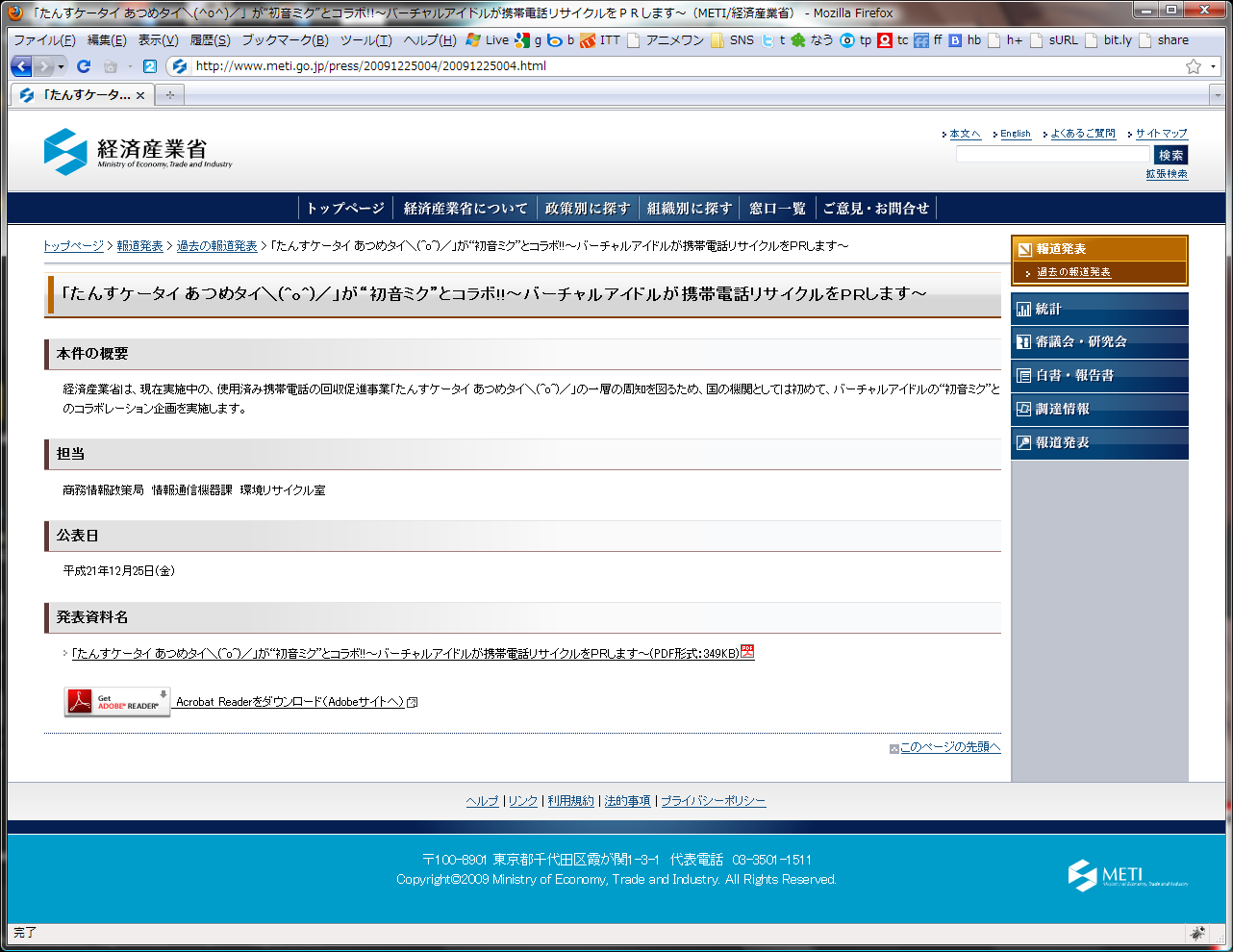Open the ブックマーク(B) menu

click(285, 40)
